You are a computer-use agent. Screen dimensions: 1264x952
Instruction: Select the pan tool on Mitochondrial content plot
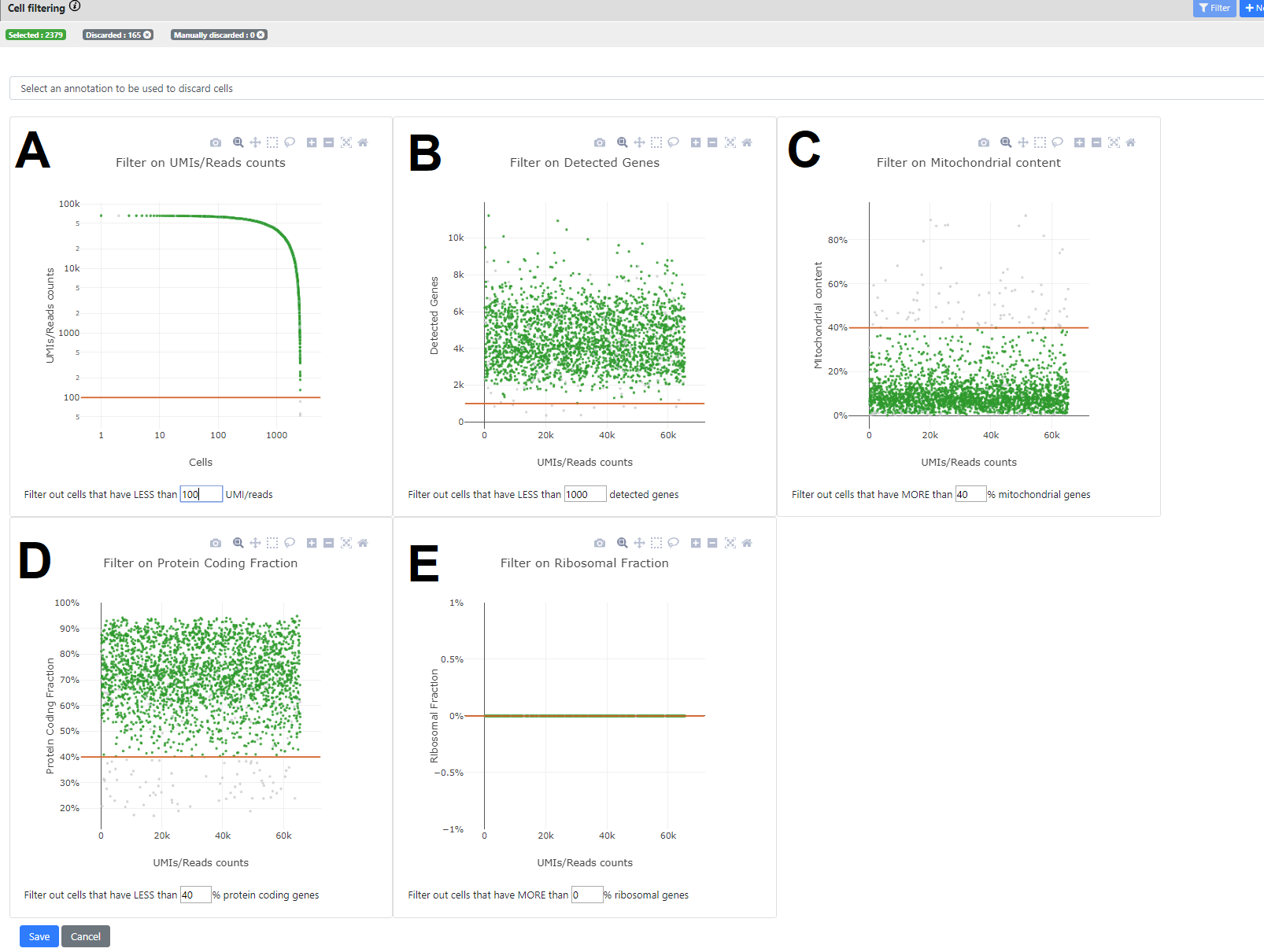tap(1023, 142)
